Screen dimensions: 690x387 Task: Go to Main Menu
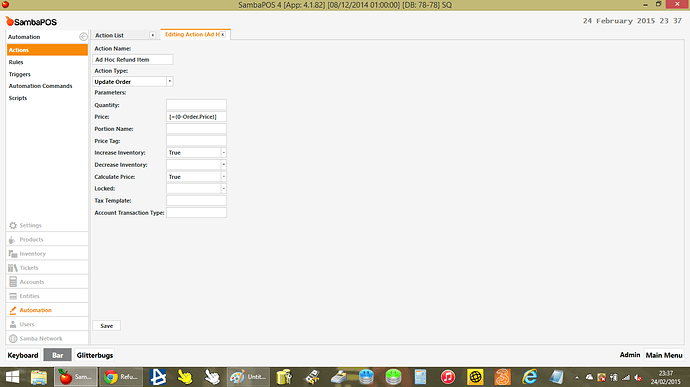click(664, 355)
